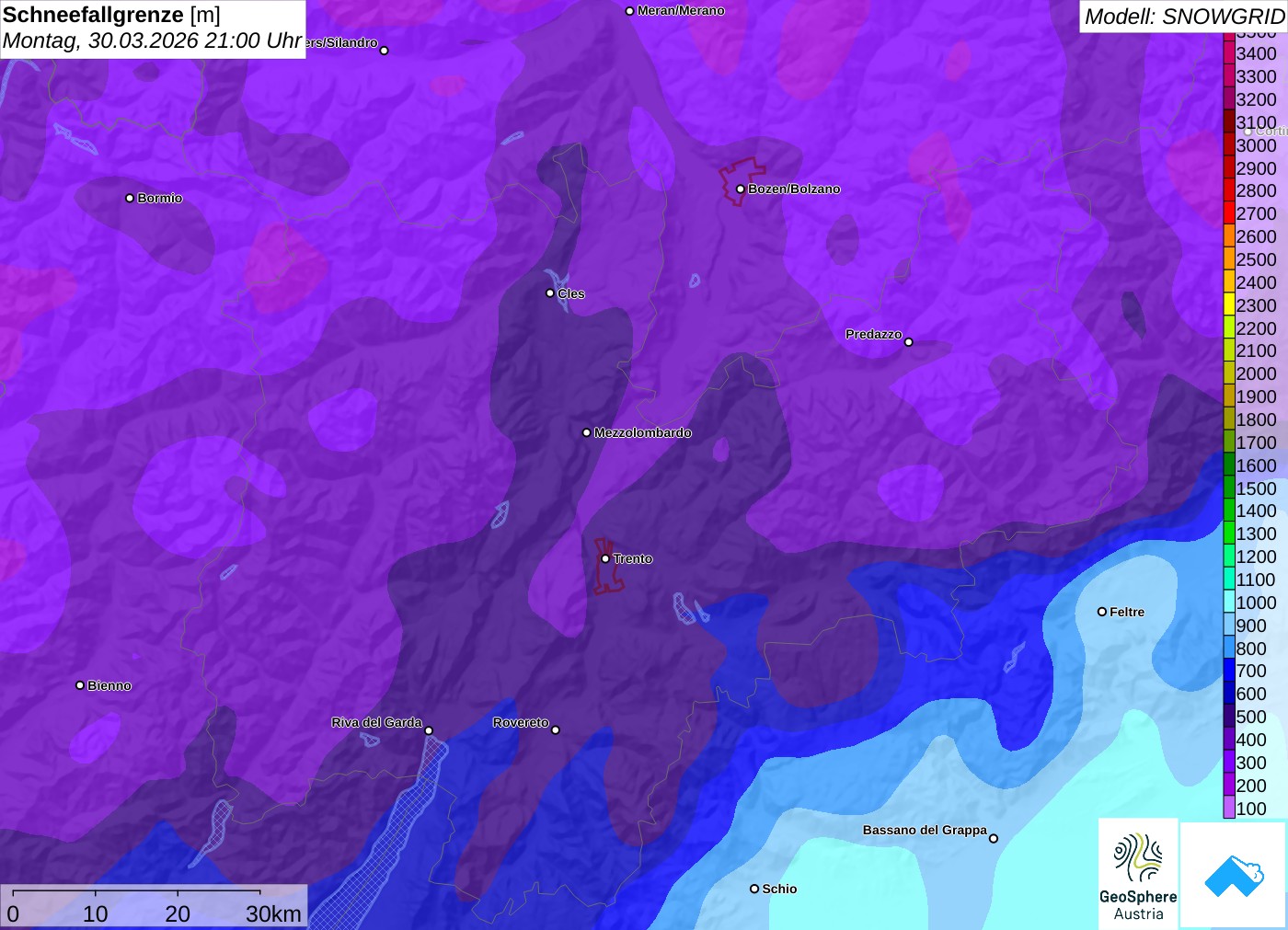Viewport: 1288px width, 930px height.
Task: Click the 3400 legend color swatch
Action: (x=1229, y=53)
